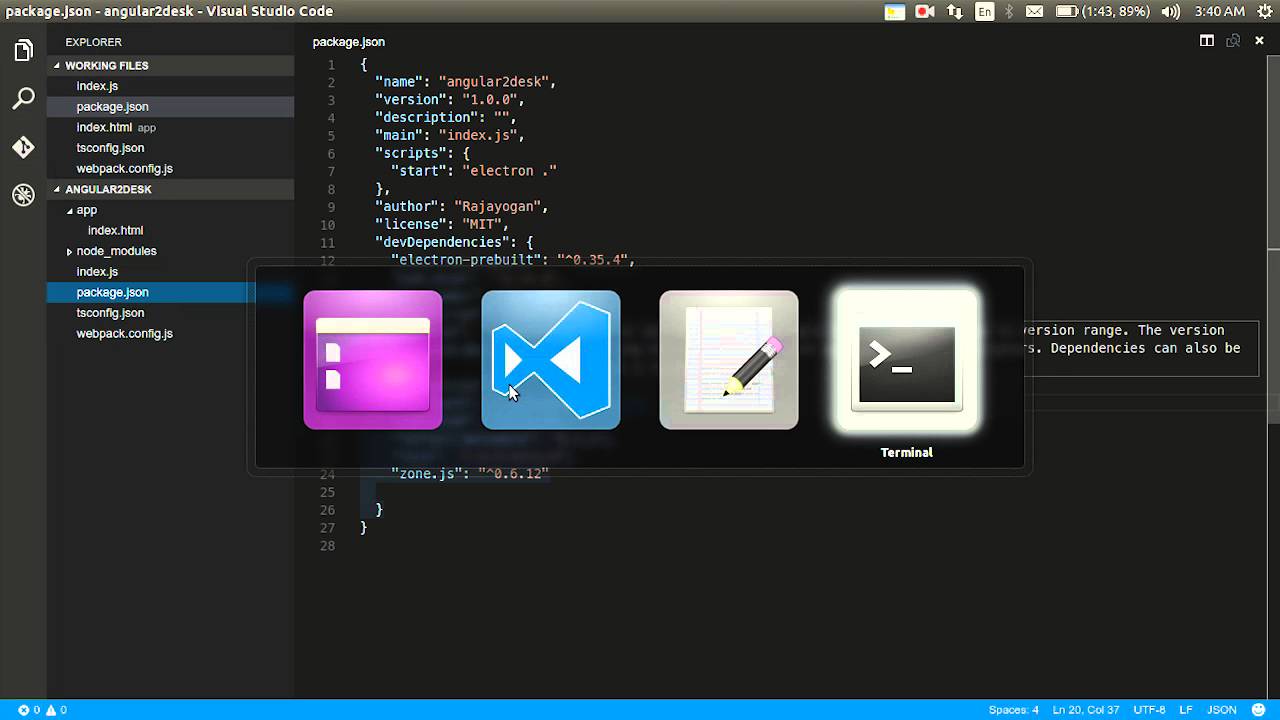
Task: Place cursor on "version": "1.0.0" line
Action: 449,100
